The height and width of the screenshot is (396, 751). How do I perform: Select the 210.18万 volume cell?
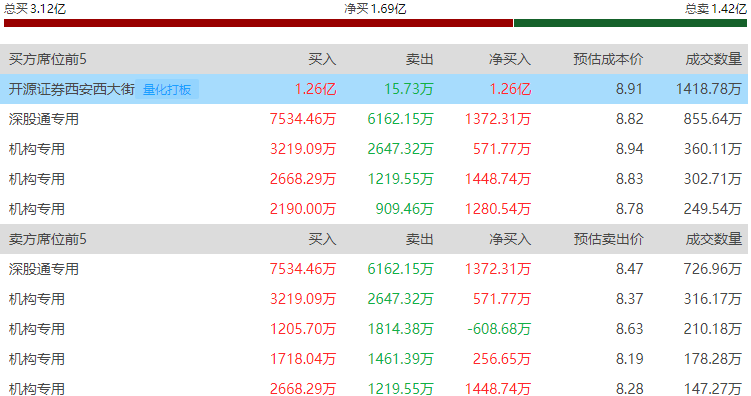[713, 329]
